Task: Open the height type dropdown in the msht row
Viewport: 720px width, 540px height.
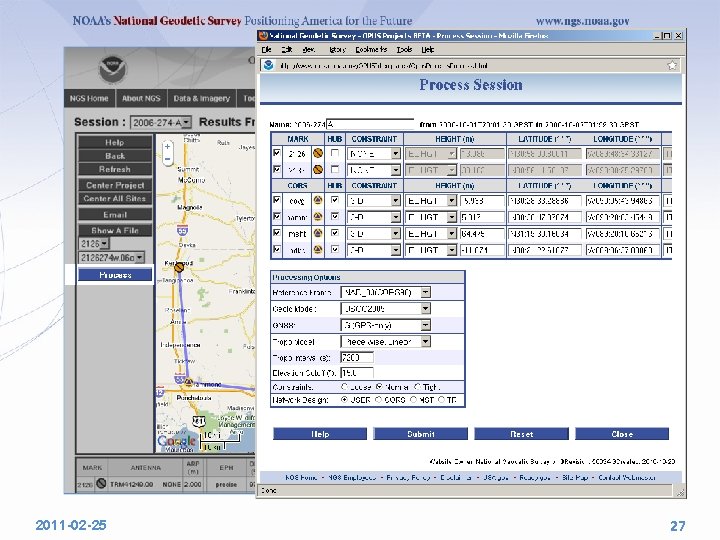Action: (431, 234)
